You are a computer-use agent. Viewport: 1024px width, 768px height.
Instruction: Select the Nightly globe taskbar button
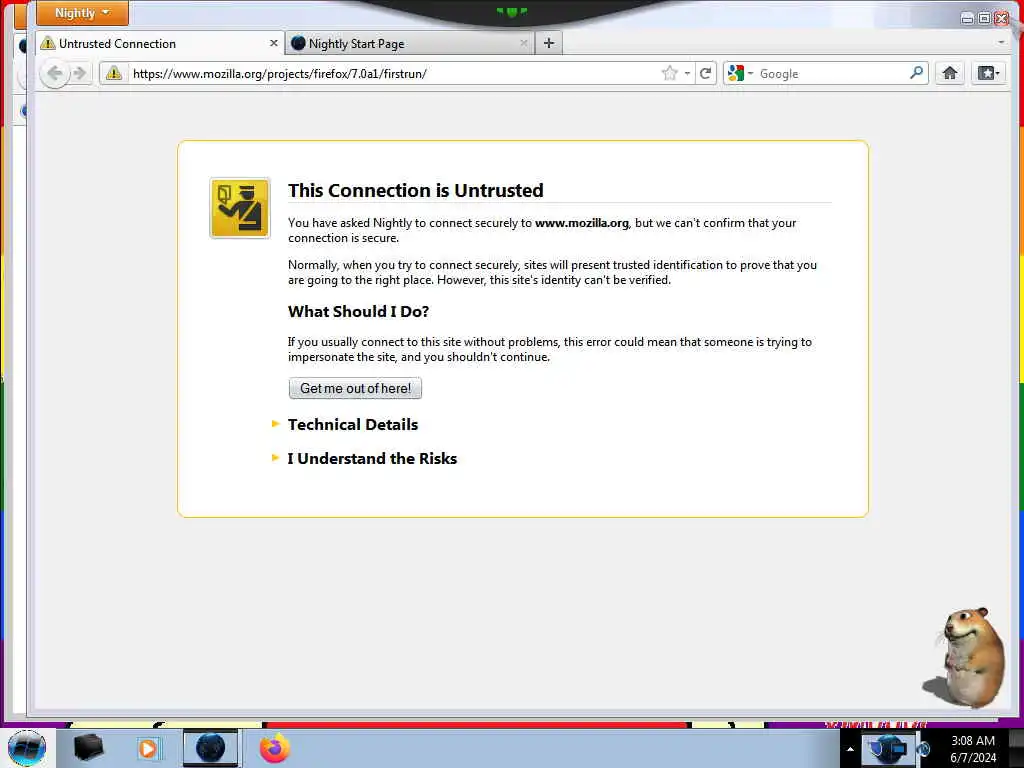(210, 748)
